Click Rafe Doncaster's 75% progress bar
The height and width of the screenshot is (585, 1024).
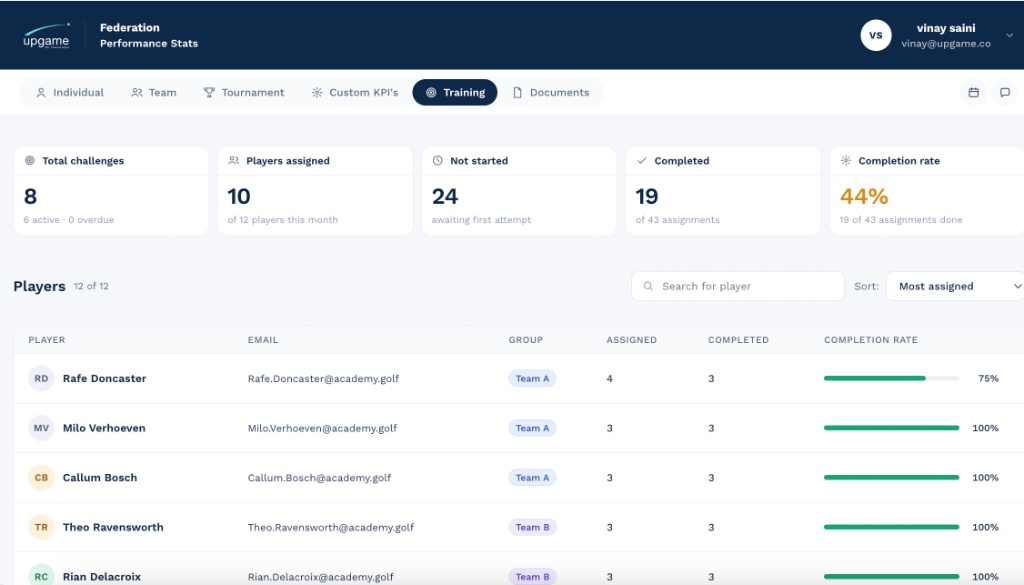point(891,379)
